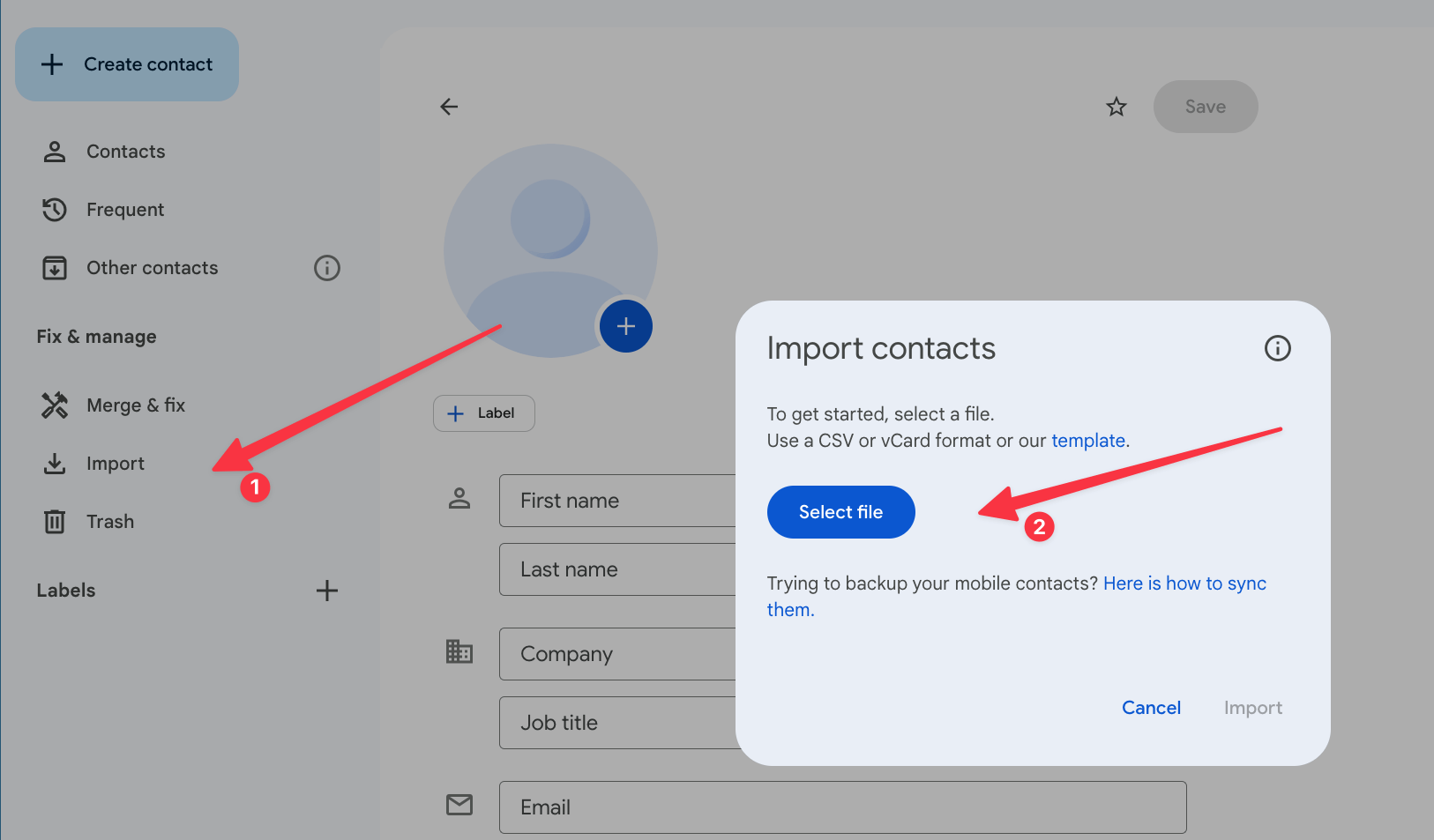
Task: Click the history clock icon beside Frequent
Action: (x=55, y=210)
